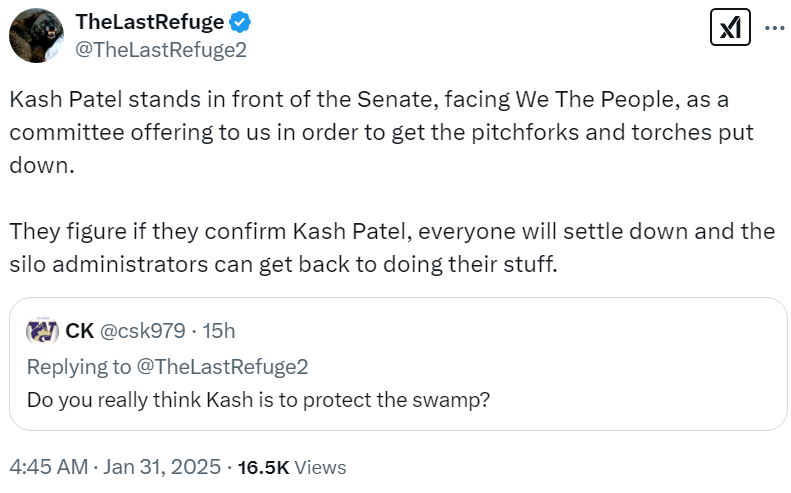Screen dimensions: 791x493
Task: Click the 4:45 AM post time
Action: 48,467
